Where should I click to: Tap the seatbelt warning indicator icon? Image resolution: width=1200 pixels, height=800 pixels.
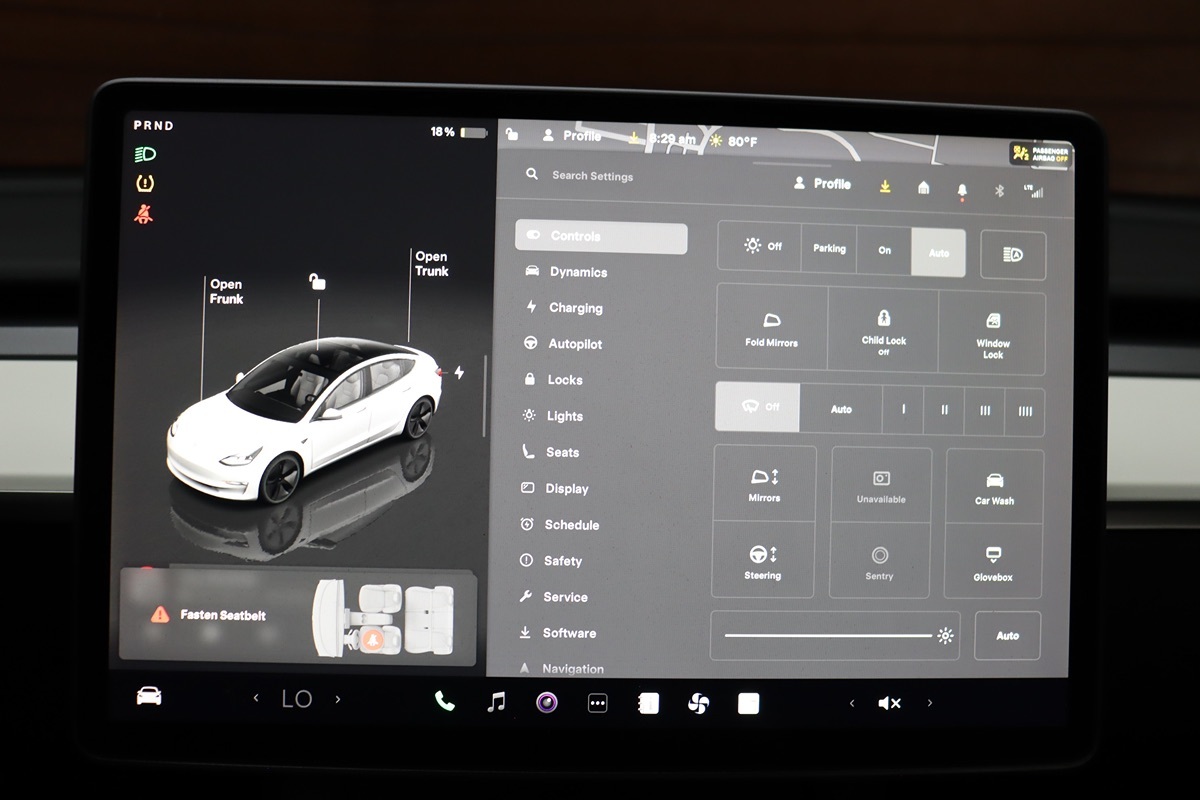[x=144, y=214]
